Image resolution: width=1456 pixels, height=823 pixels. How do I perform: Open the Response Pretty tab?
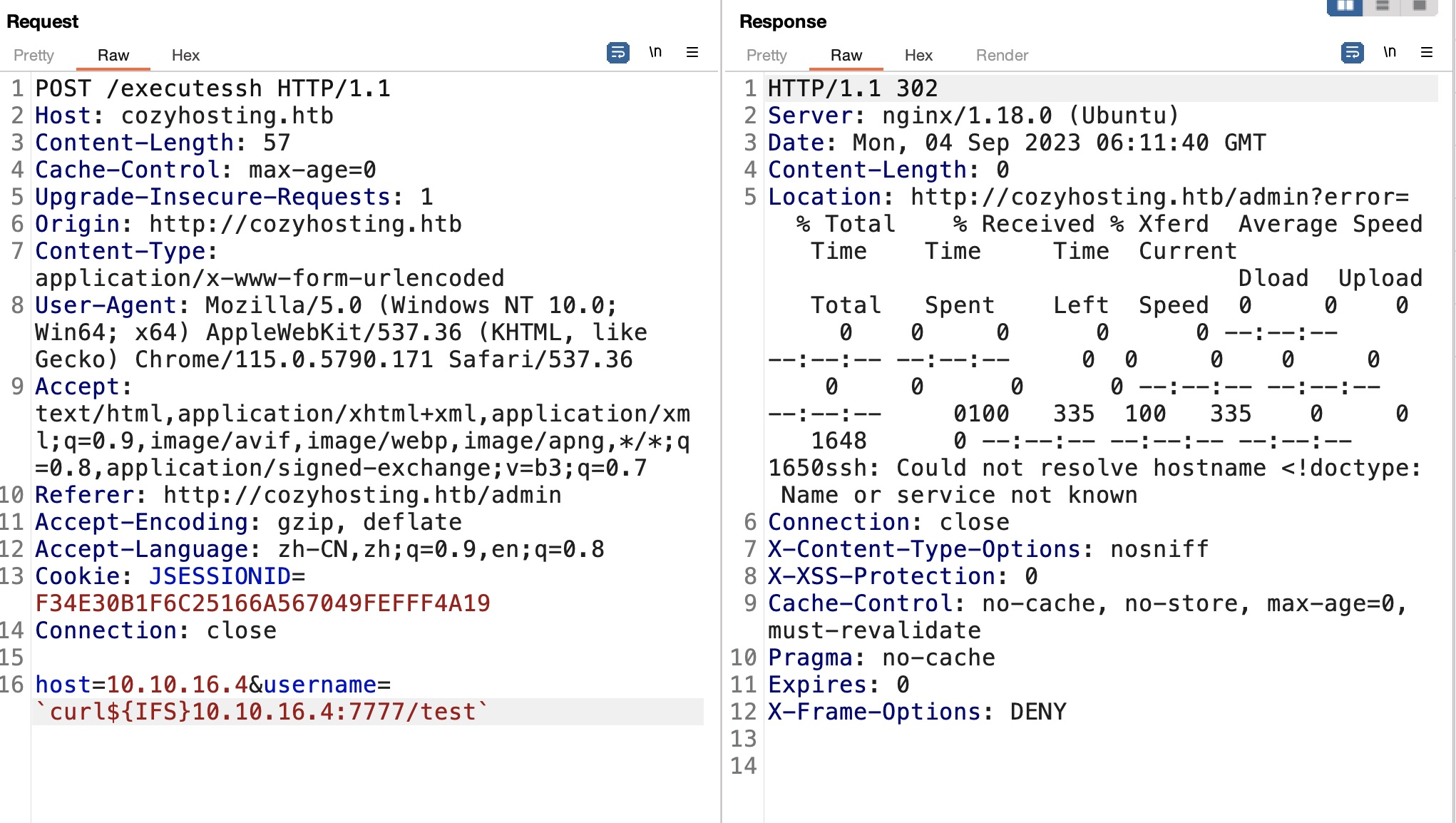click(x=767, y=56)
